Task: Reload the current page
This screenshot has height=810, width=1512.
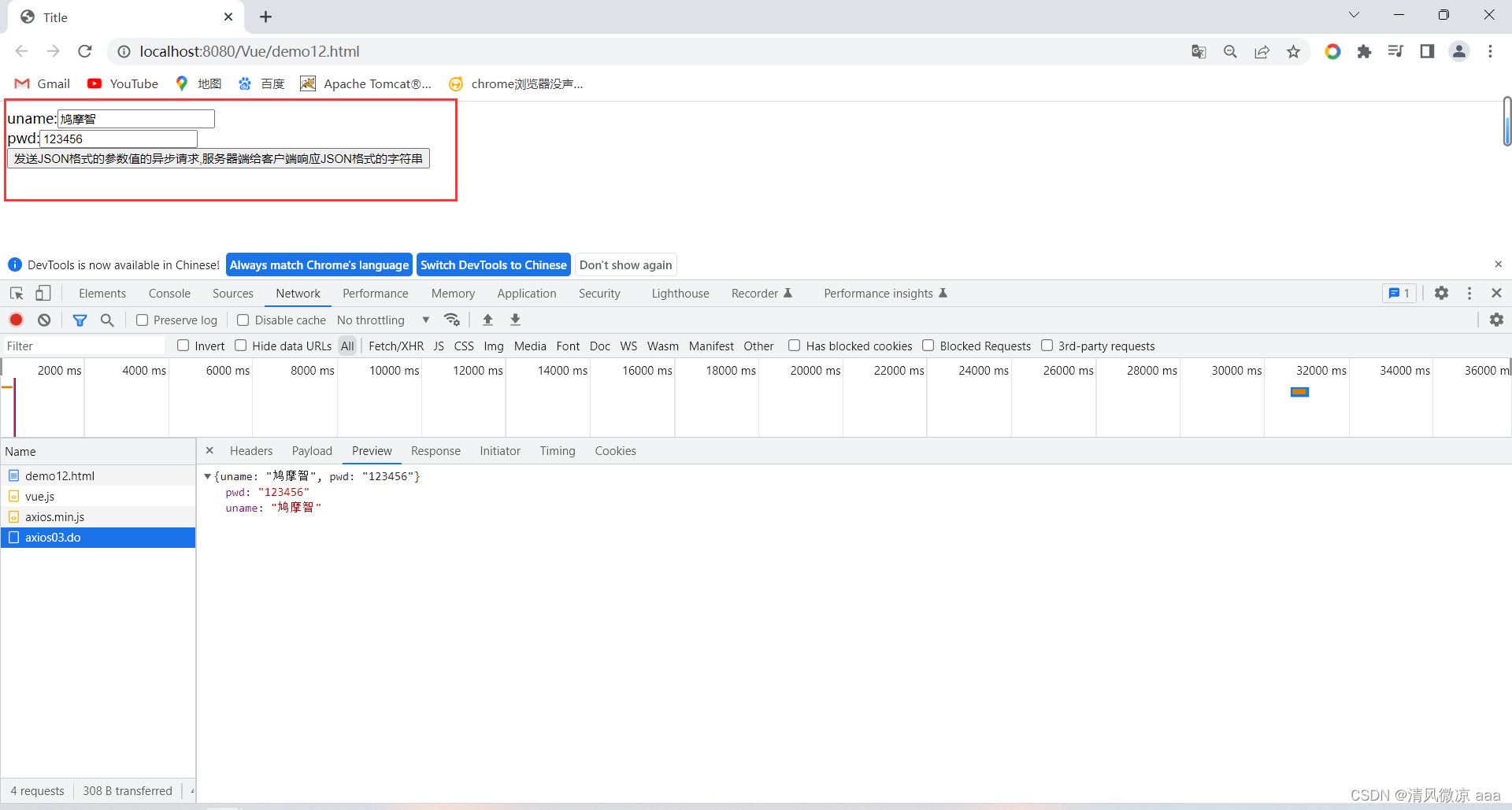Action: [85, 51]
